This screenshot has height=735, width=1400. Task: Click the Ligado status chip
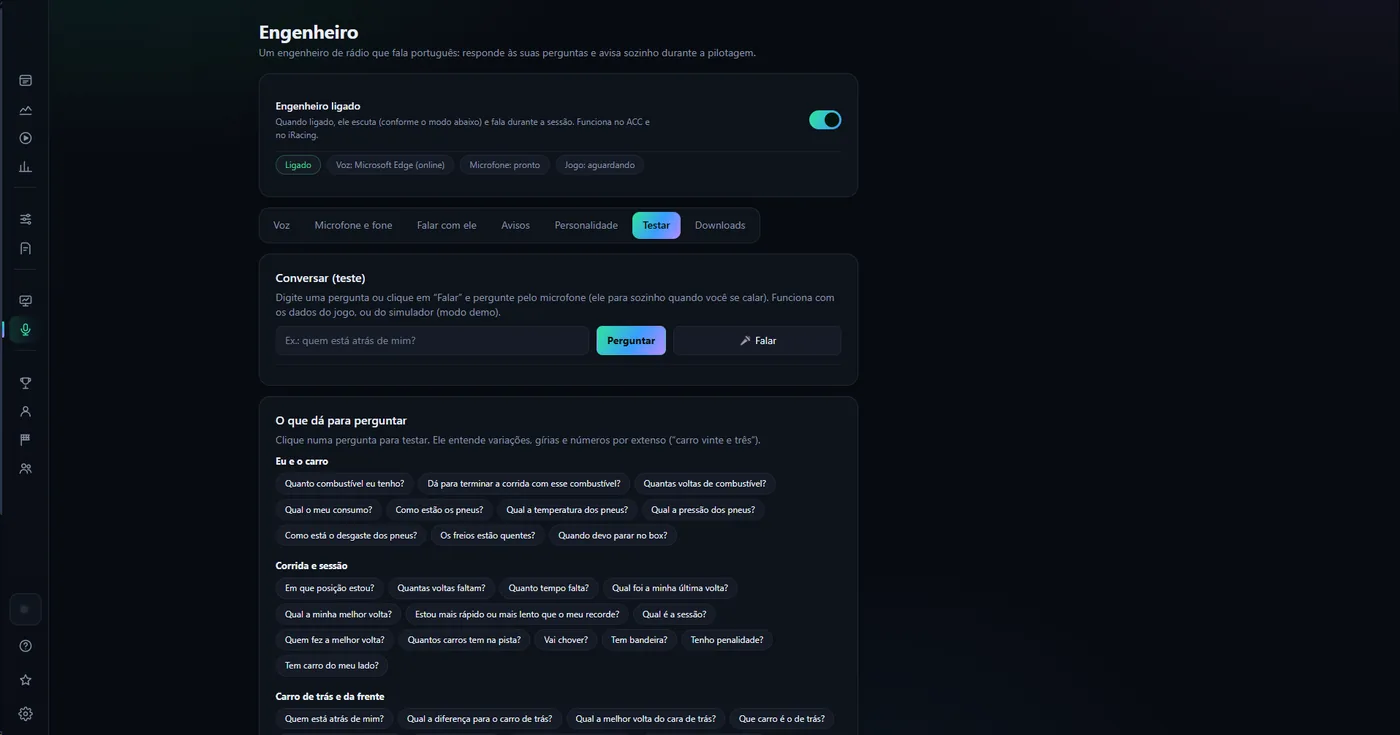pos(298,165)
